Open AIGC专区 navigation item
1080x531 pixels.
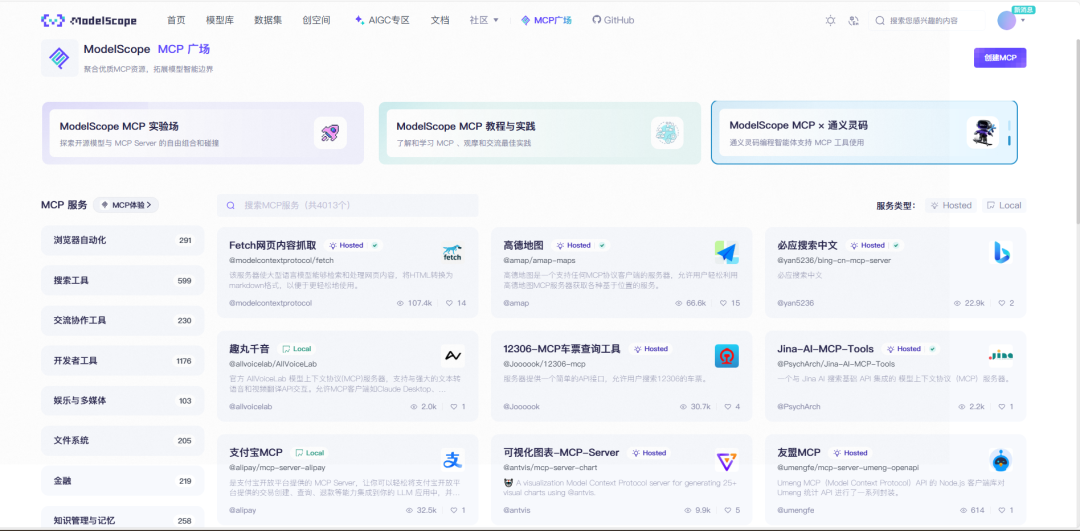pyautogui.click(x=382, y=21)
